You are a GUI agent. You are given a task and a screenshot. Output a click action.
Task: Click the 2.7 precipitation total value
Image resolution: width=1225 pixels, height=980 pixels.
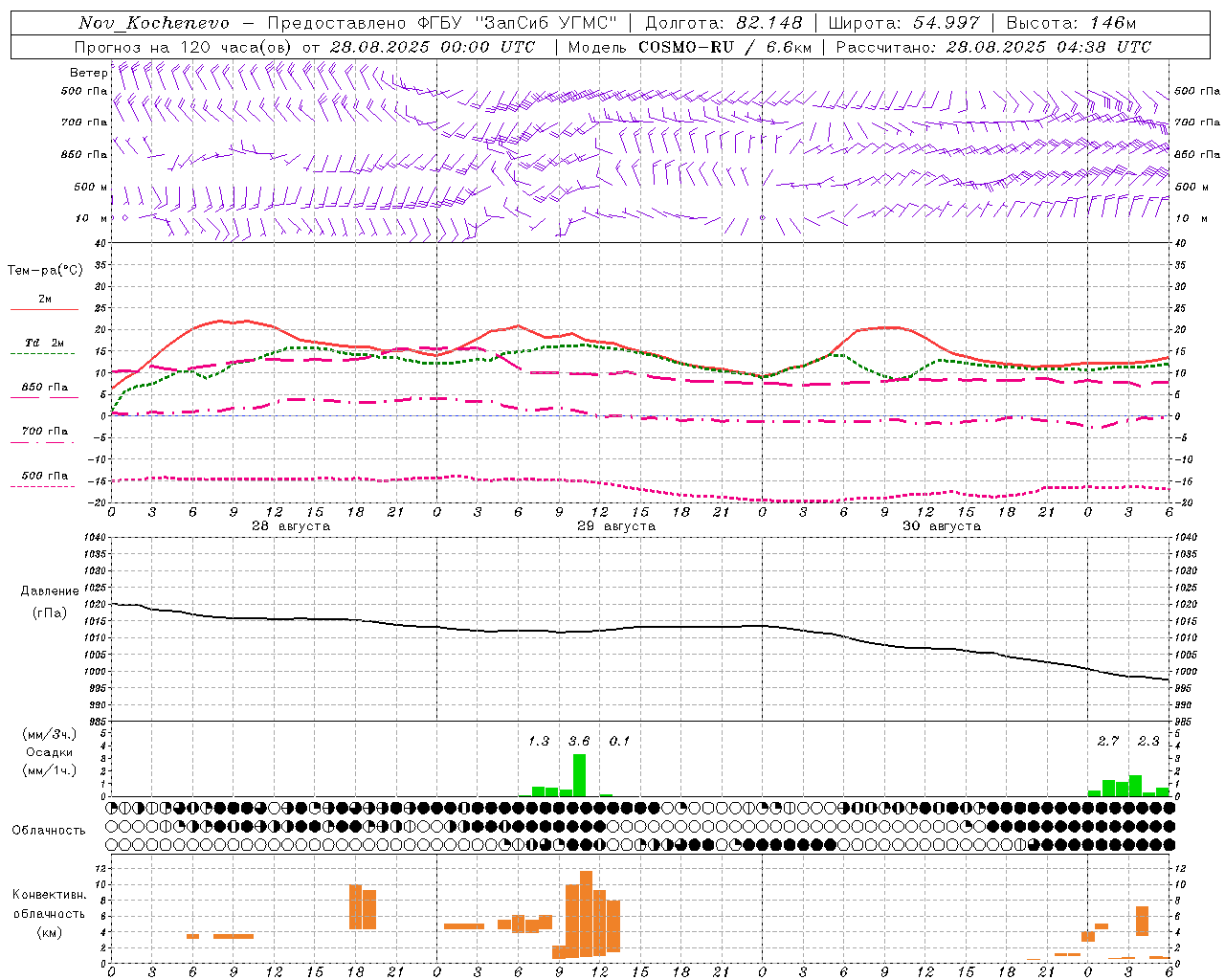click(1107, 741)
